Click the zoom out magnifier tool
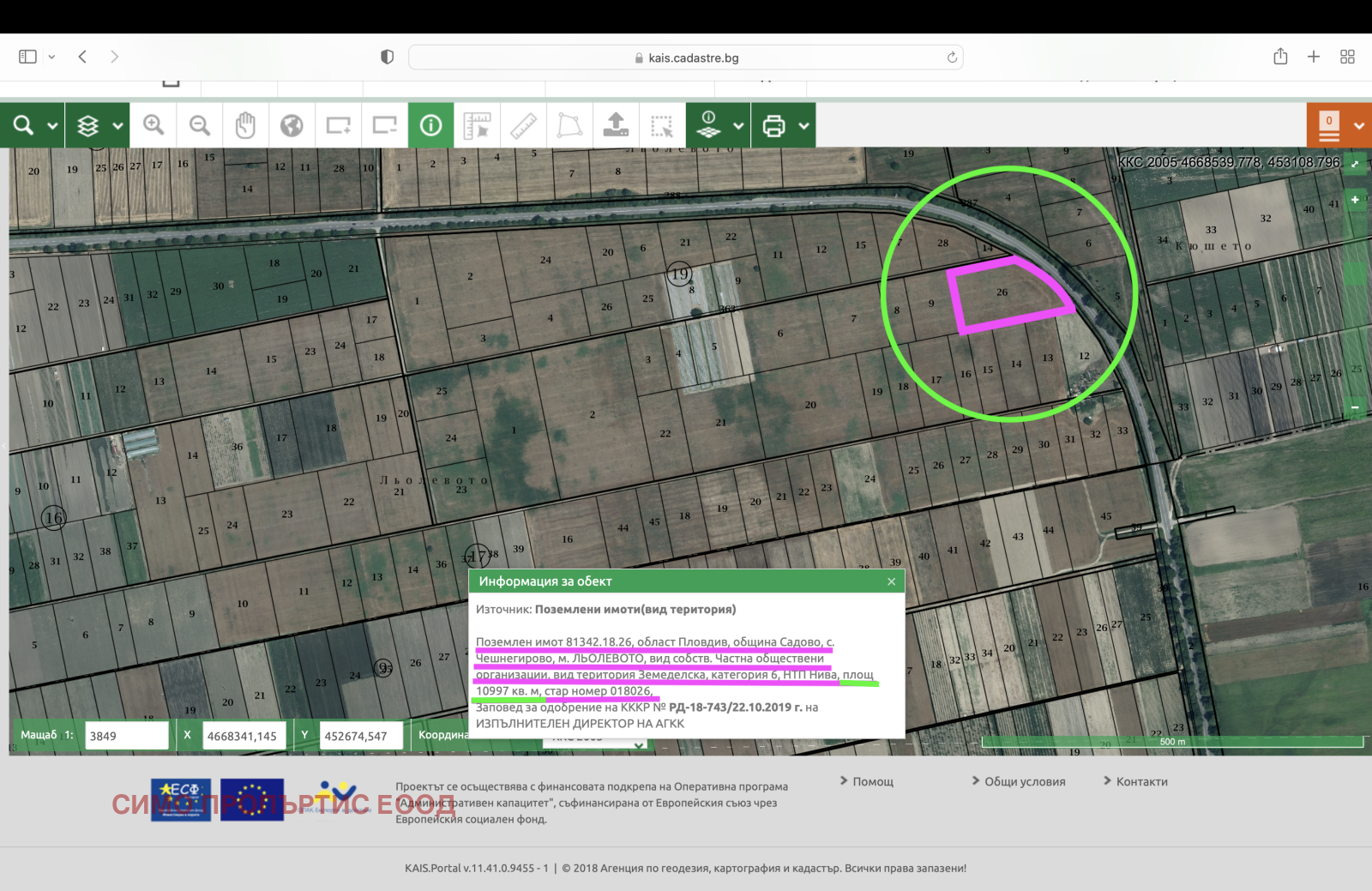 (x=200, y=125)
